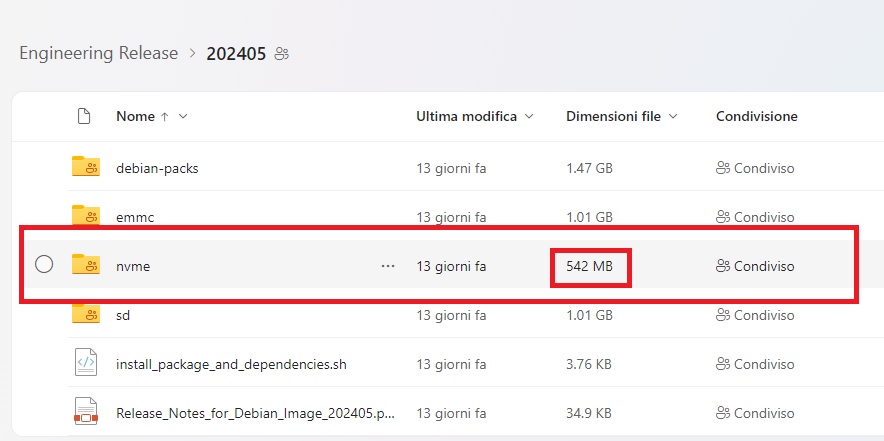Viewport: 884px width, 441px height.
Task: Click the nvme folder icon
Action: [x=86, y=264]
